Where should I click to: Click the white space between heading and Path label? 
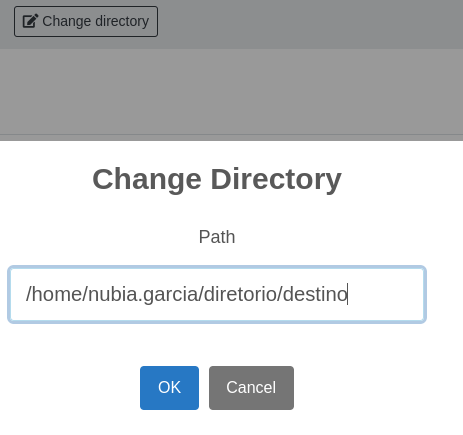(x=217, y=211)
